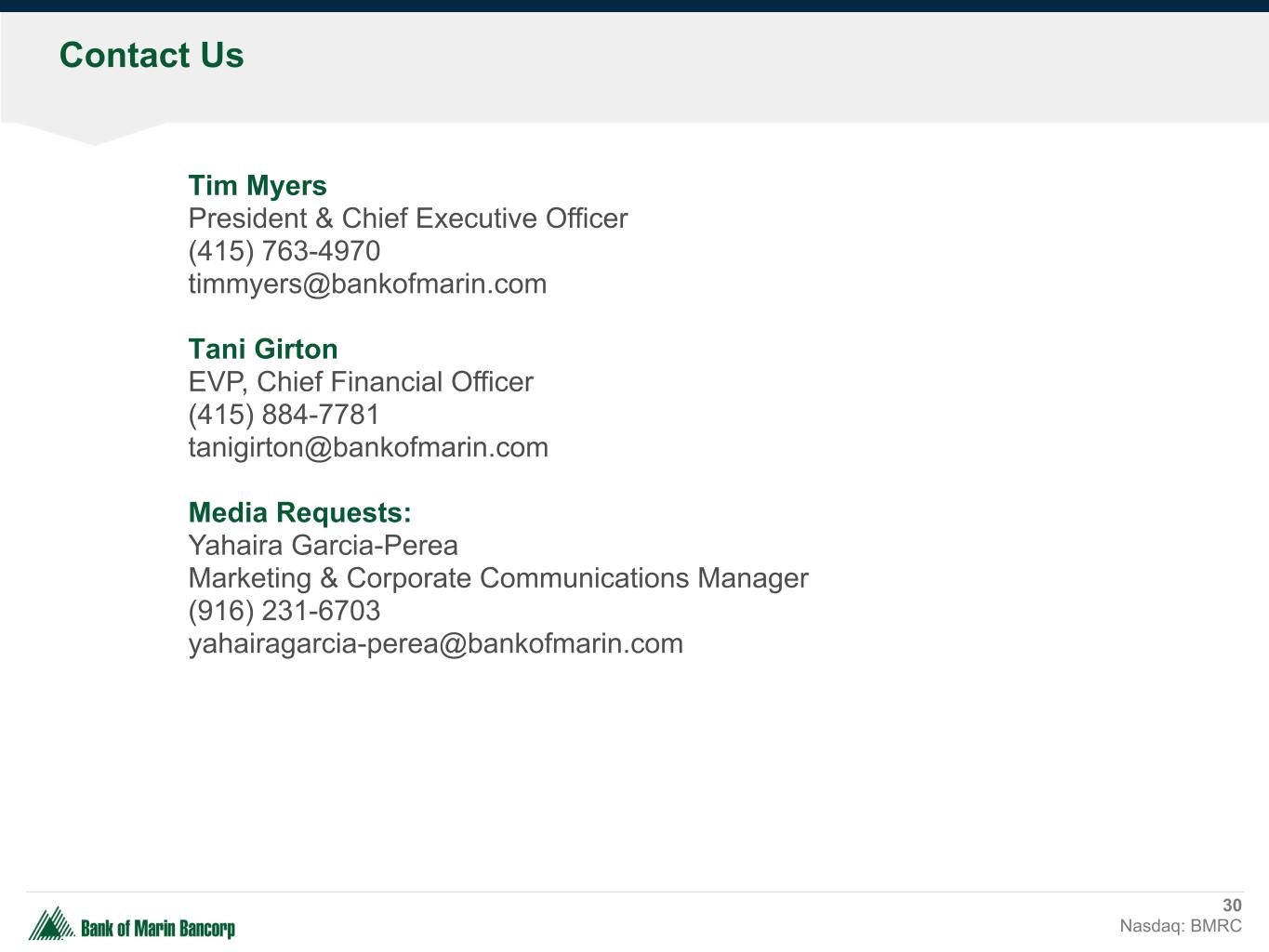Click the dark navy bar atop the slide

[x=634, y=6]
